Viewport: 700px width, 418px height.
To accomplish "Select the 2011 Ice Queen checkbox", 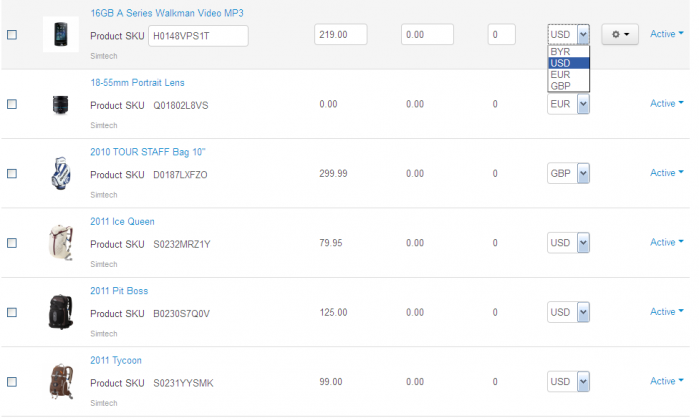I will coord(12,243).
